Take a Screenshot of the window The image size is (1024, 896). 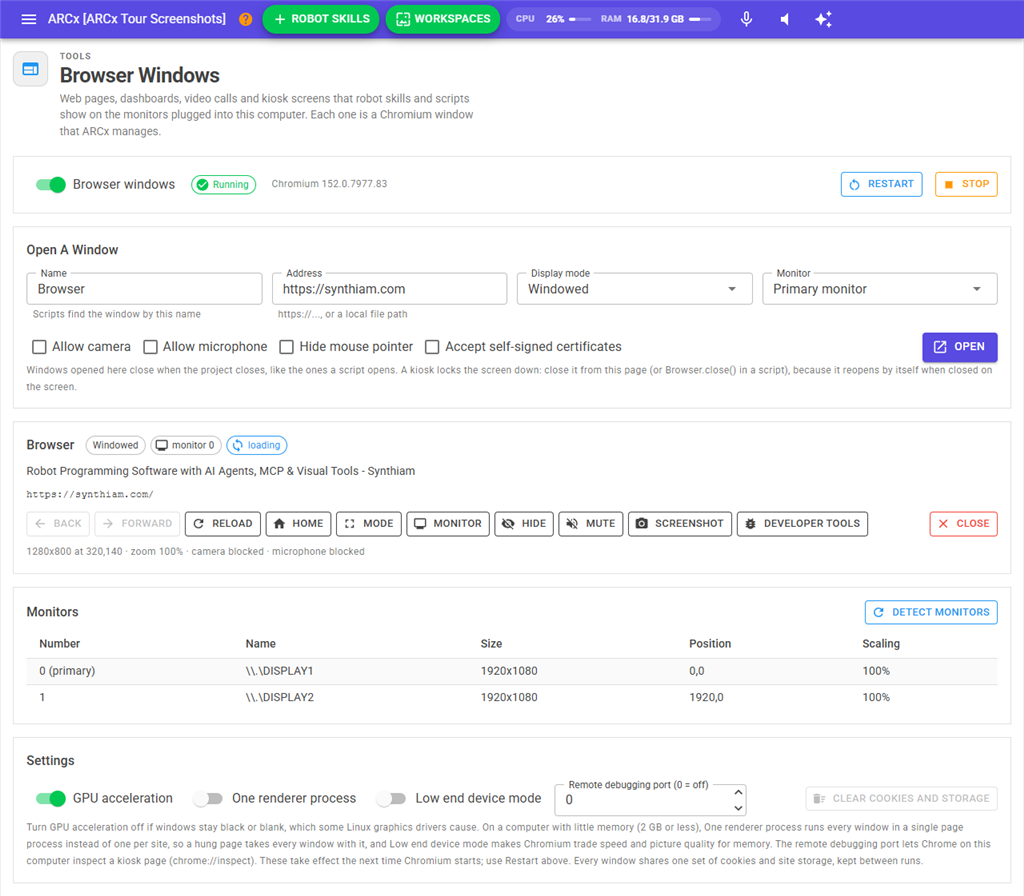680,524
